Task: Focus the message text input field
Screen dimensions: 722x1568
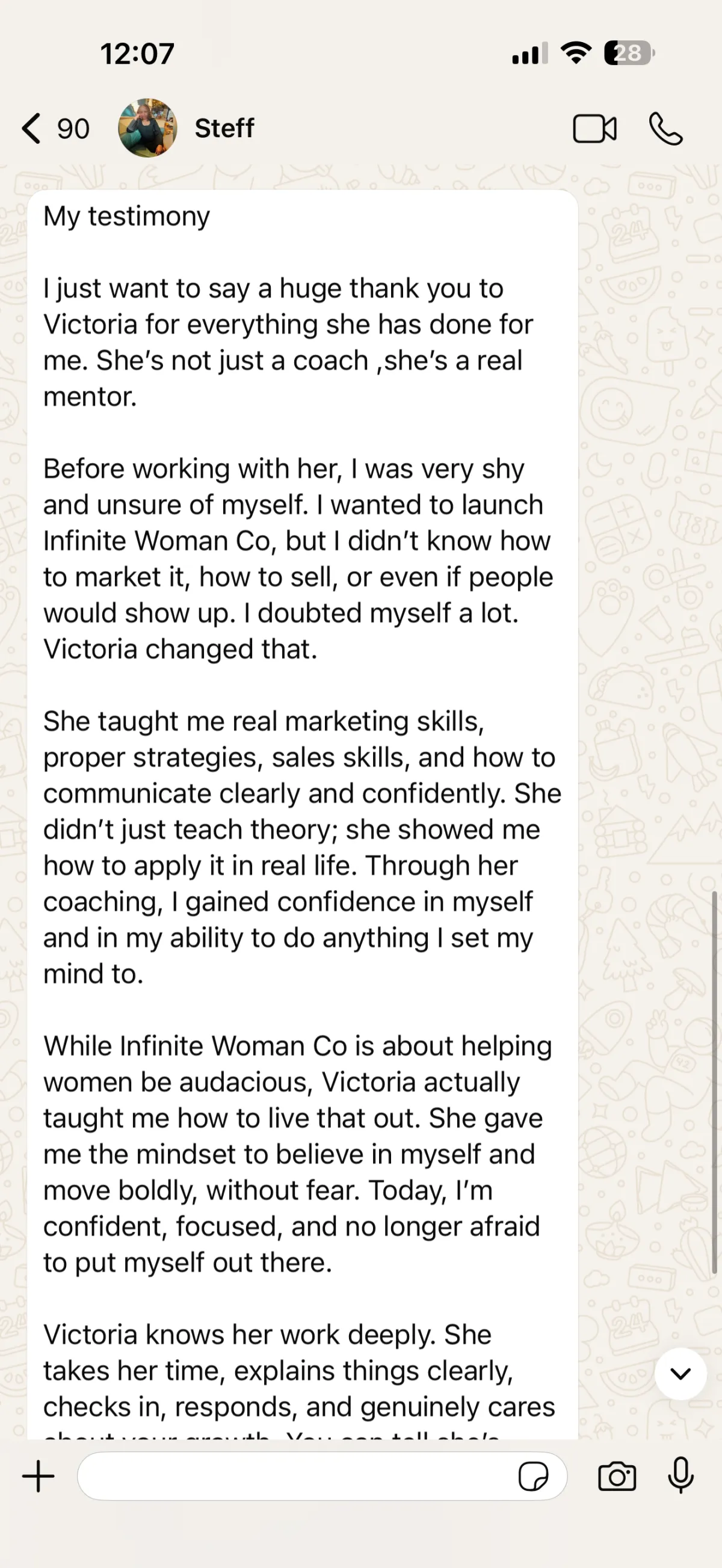Action: tap(292, 1476)
